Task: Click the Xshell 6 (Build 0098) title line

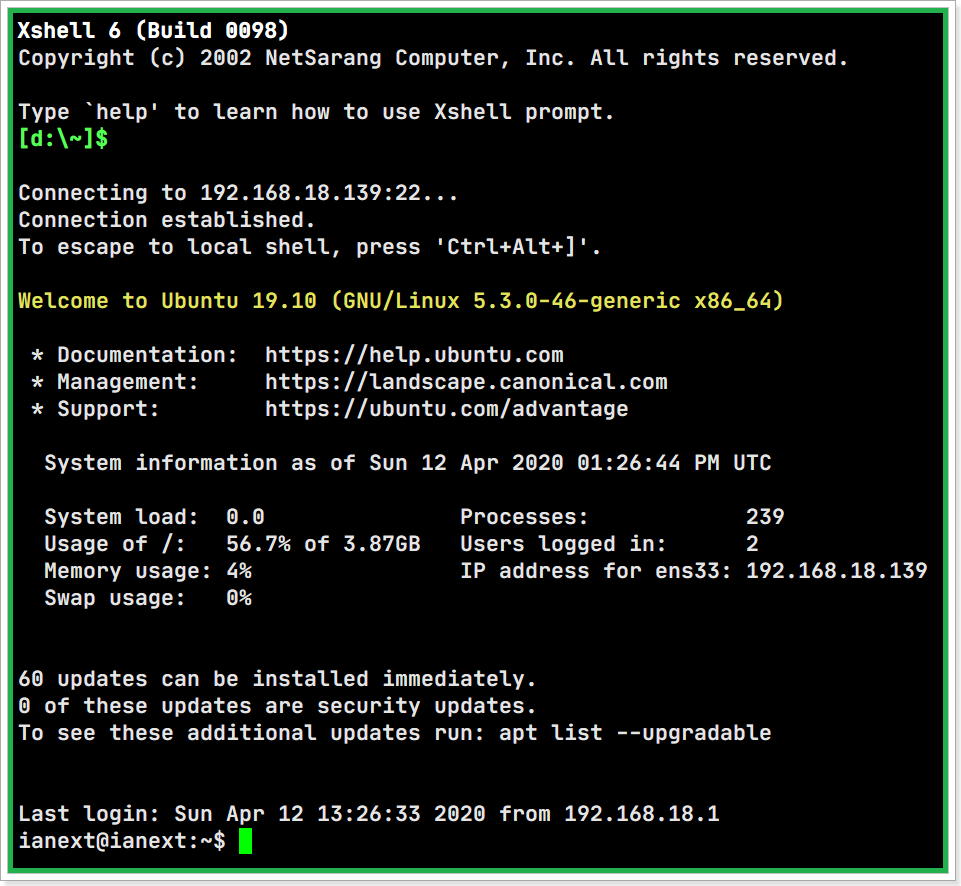Action: pyautogui.click(x=153, y=31)
